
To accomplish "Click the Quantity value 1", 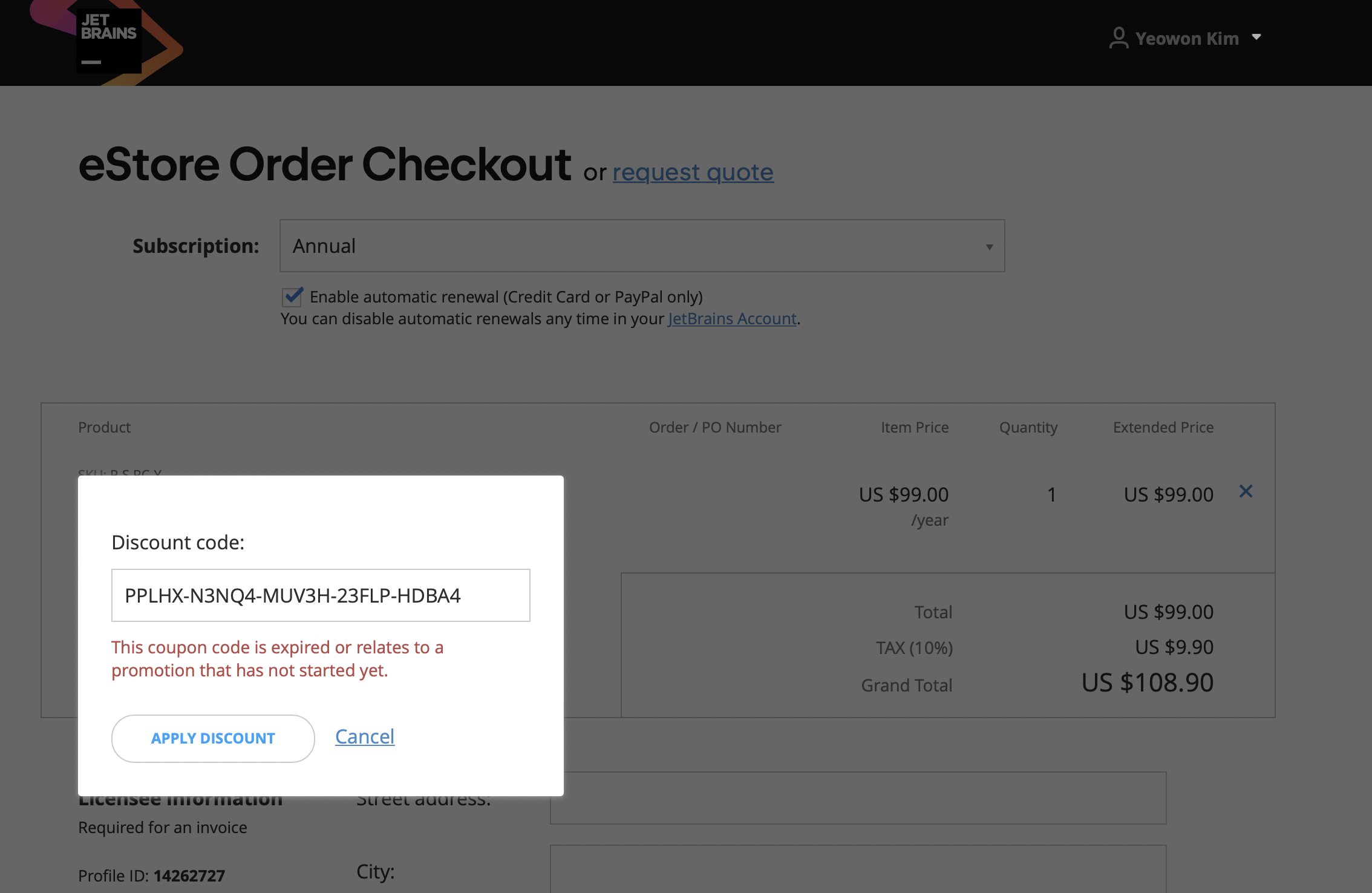I will (x=1051, y=495).
